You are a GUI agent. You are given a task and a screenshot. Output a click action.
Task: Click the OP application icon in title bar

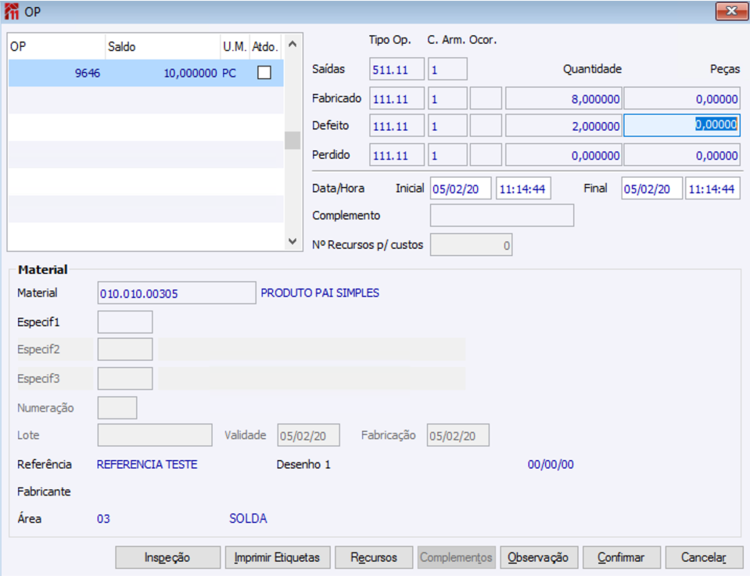11,11
